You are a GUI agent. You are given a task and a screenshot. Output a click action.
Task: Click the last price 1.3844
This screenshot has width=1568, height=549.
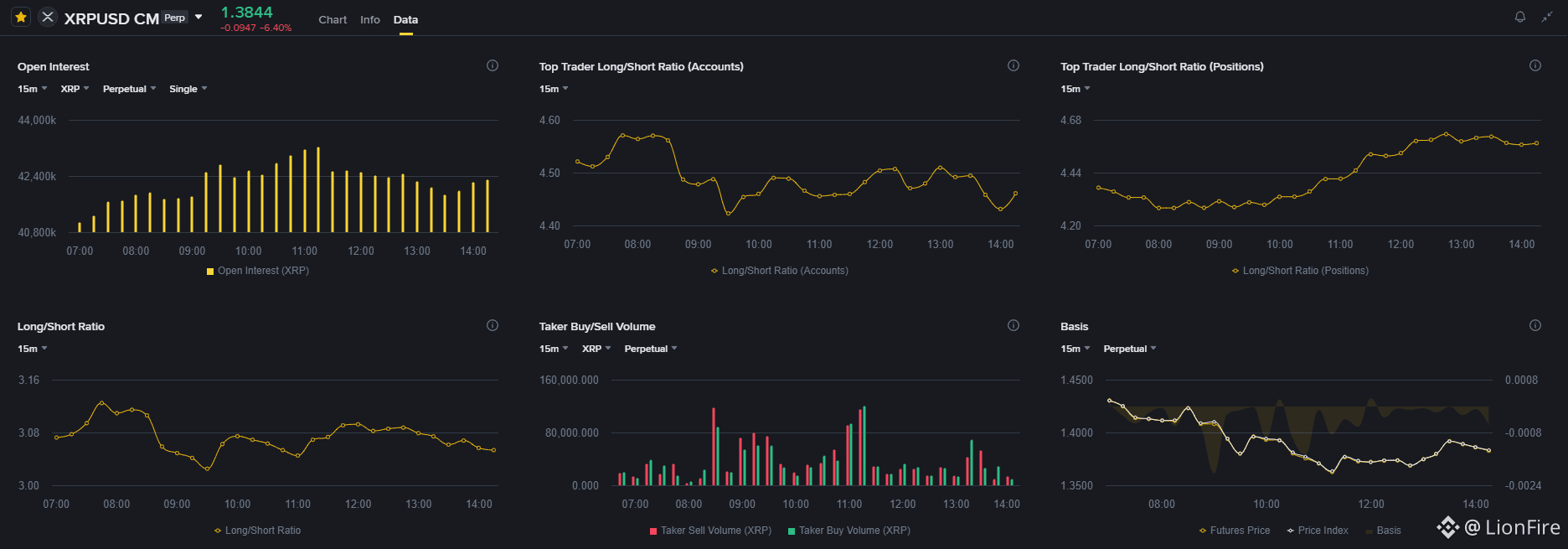(246, 12)
